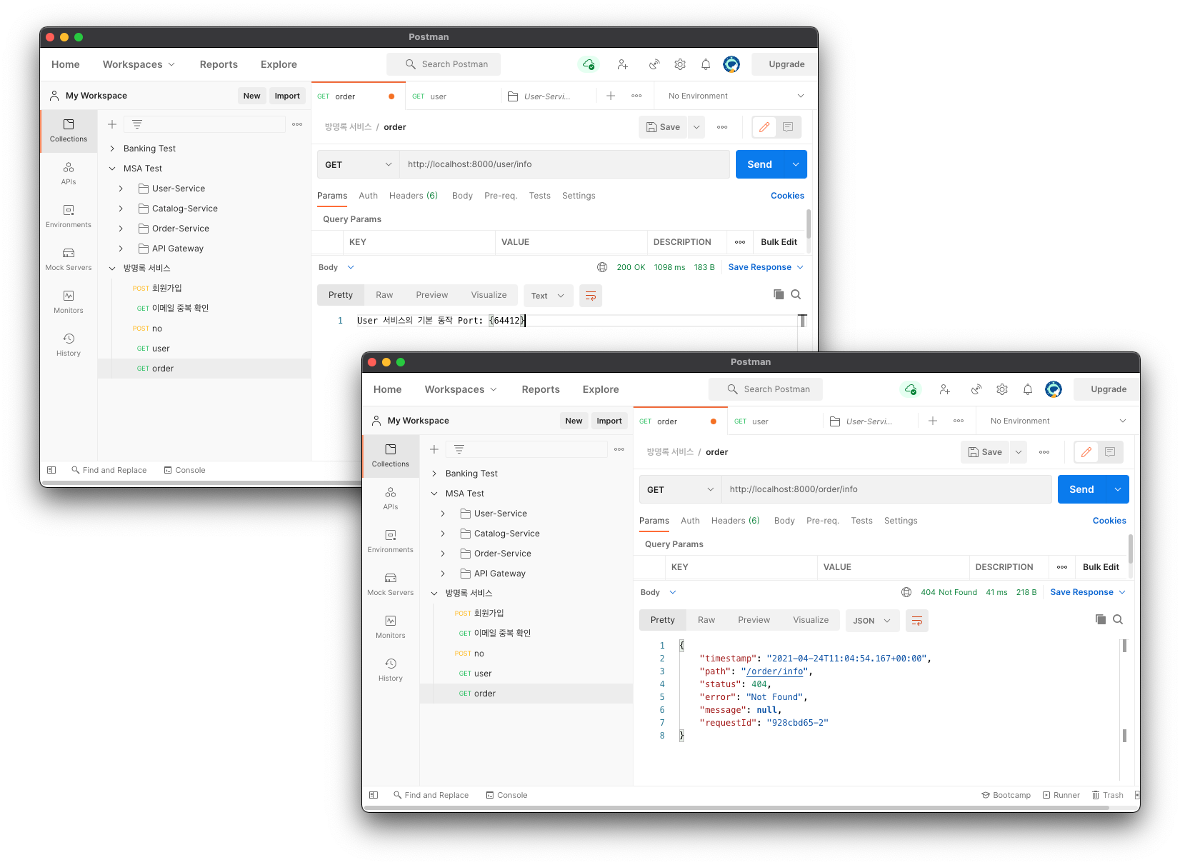Copy response body in front window

(1100, 619)
